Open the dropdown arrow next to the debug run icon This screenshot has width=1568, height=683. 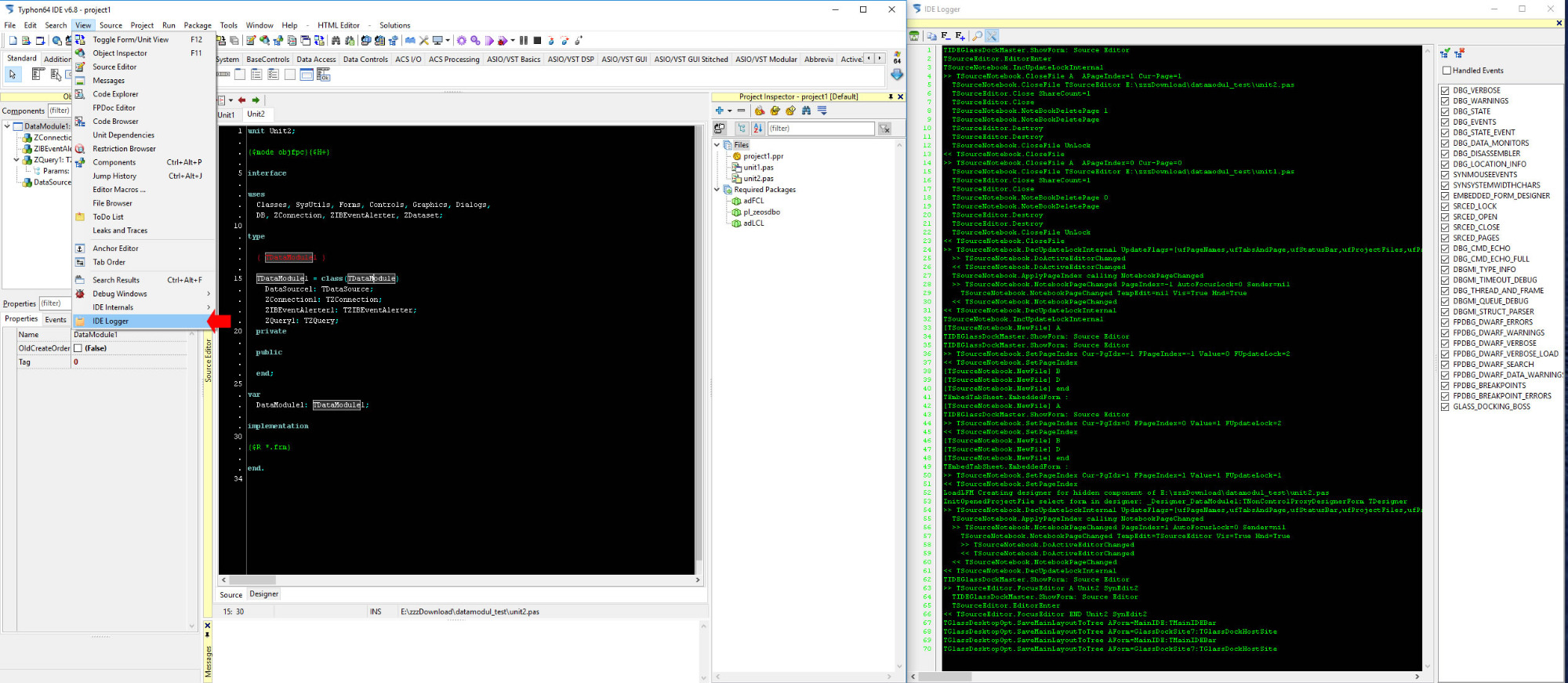[x=513, y=41]
